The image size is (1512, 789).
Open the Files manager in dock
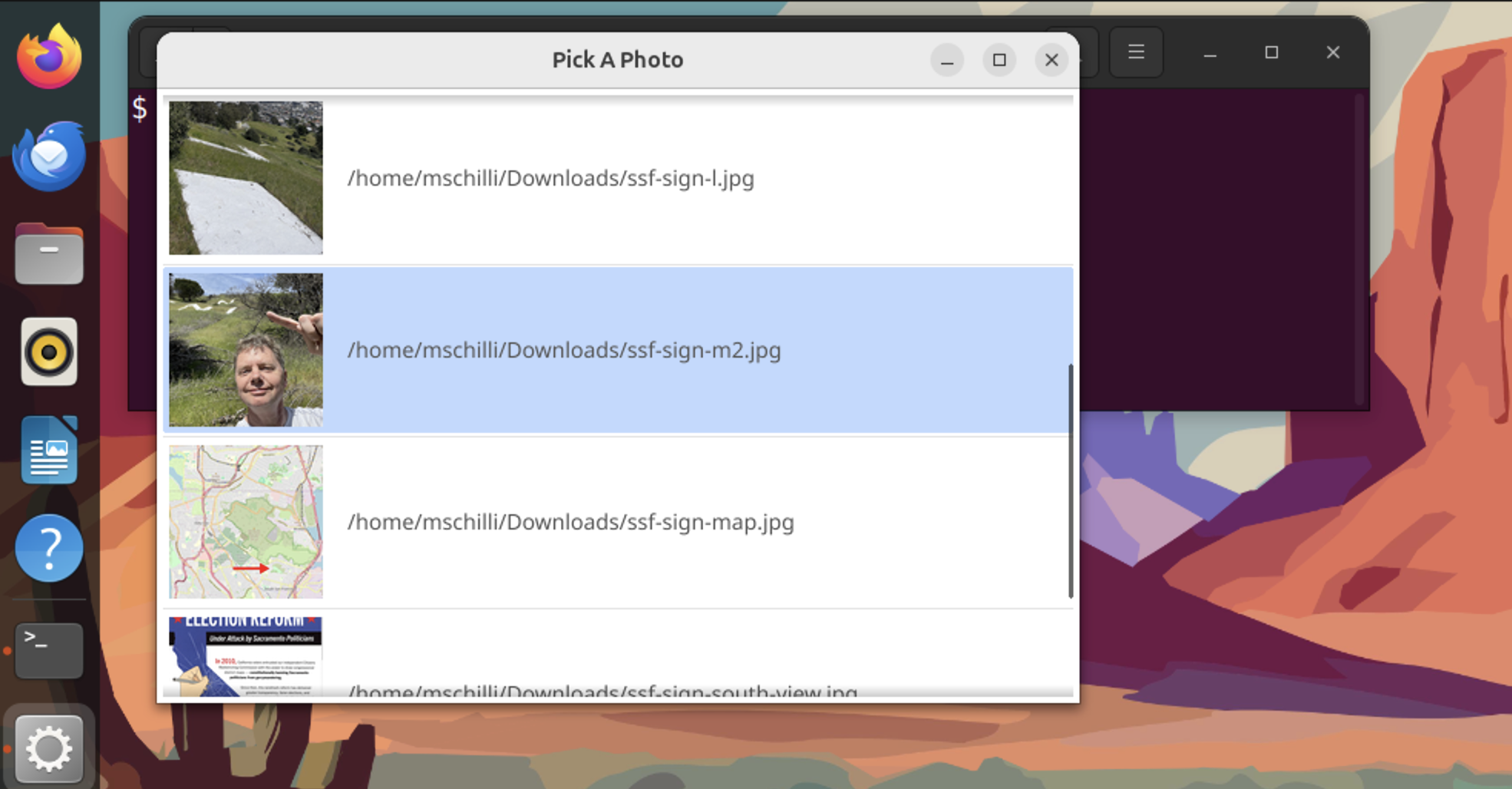click(x=49, y=255)
